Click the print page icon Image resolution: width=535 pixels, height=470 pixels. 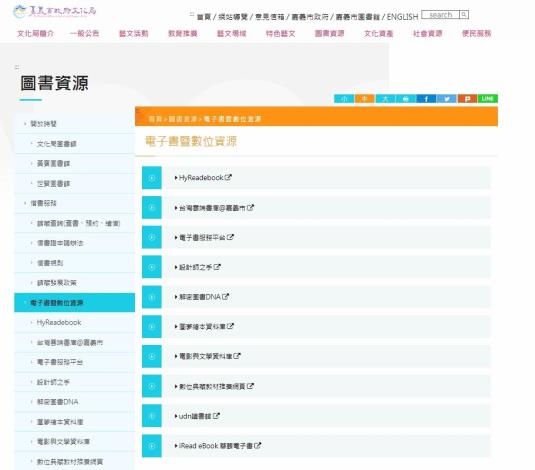coord(406,99)
